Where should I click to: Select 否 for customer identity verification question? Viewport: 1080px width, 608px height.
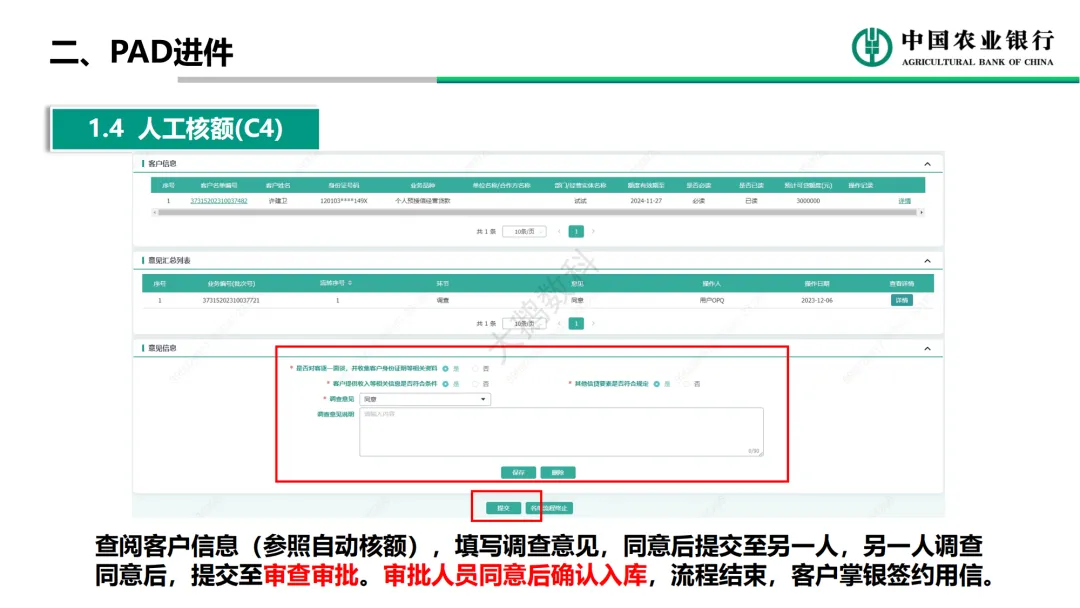click(x=476, y=368)
